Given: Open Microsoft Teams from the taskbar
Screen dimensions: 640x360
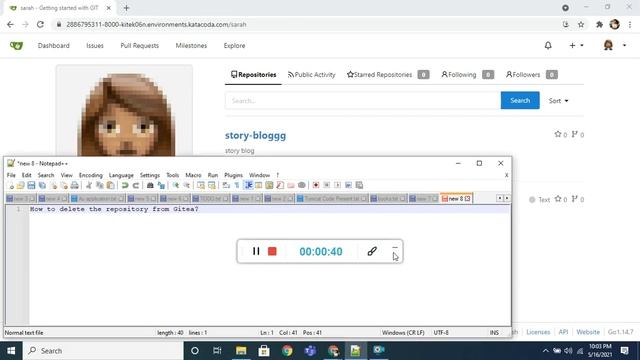Looking at the screenshot, I should (310, 351).
